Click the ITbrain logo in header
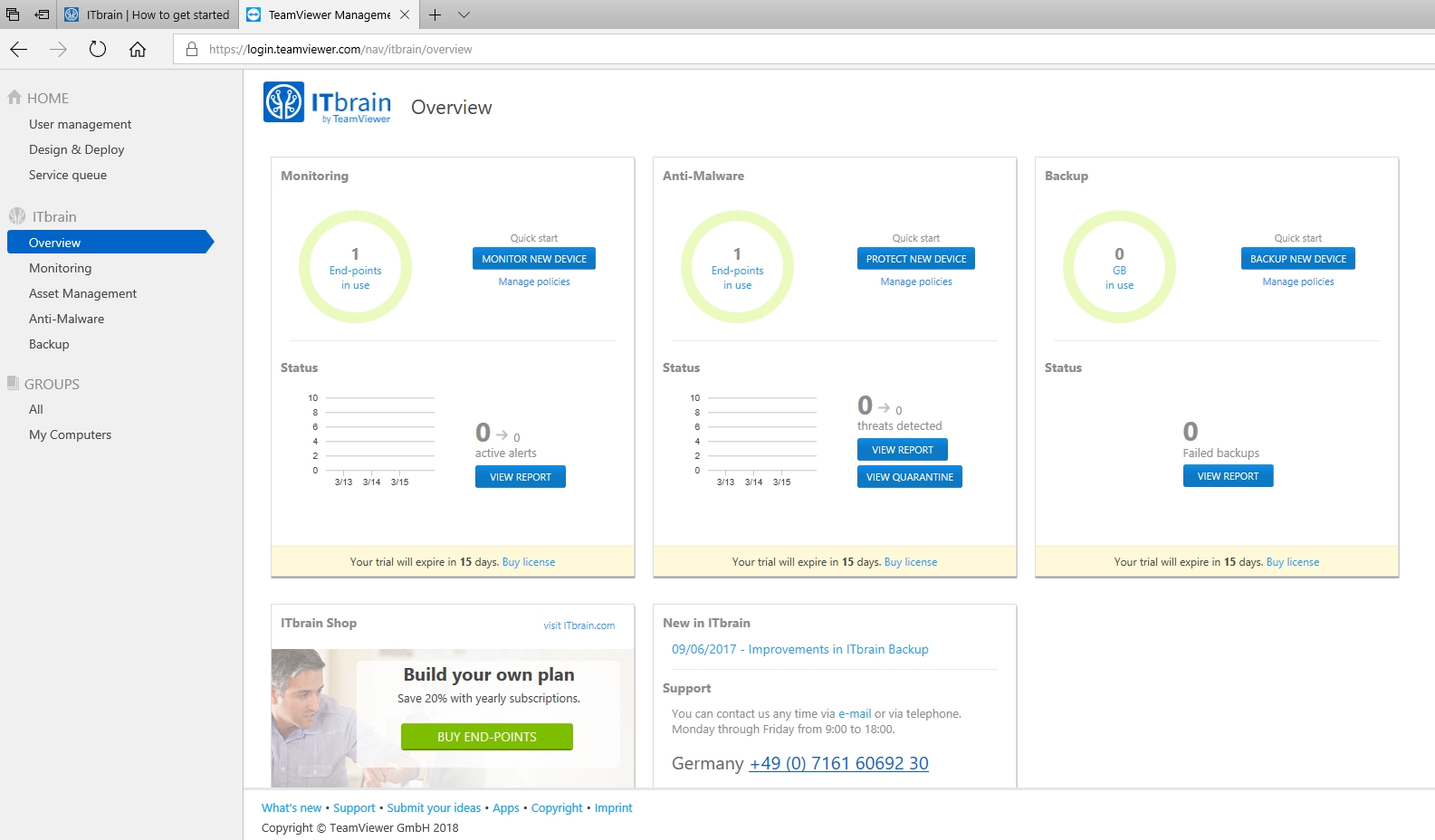Screen dimensions: 1435x840 [328, 102]
